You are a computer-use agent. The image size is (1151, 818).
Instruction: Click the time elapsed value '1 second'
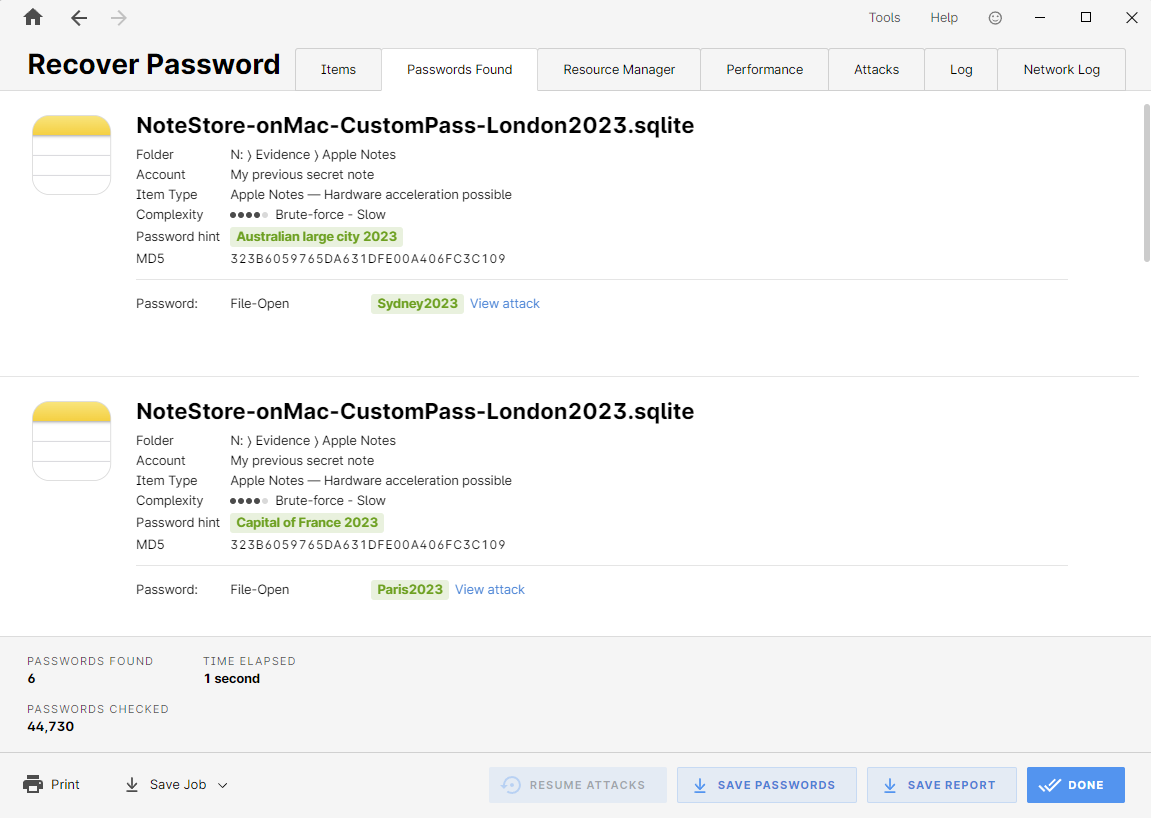pyautogui.click(x=232, y=678)
